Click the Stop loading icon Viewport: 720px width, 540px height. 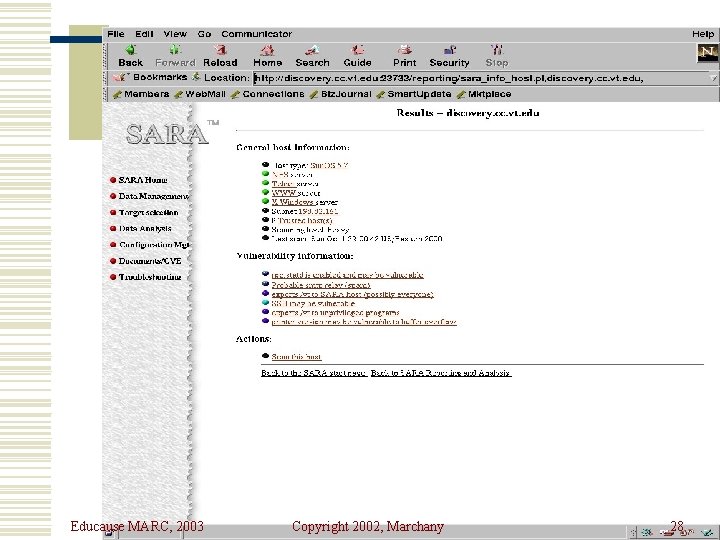pyautogui.click(x=497, y=50)
